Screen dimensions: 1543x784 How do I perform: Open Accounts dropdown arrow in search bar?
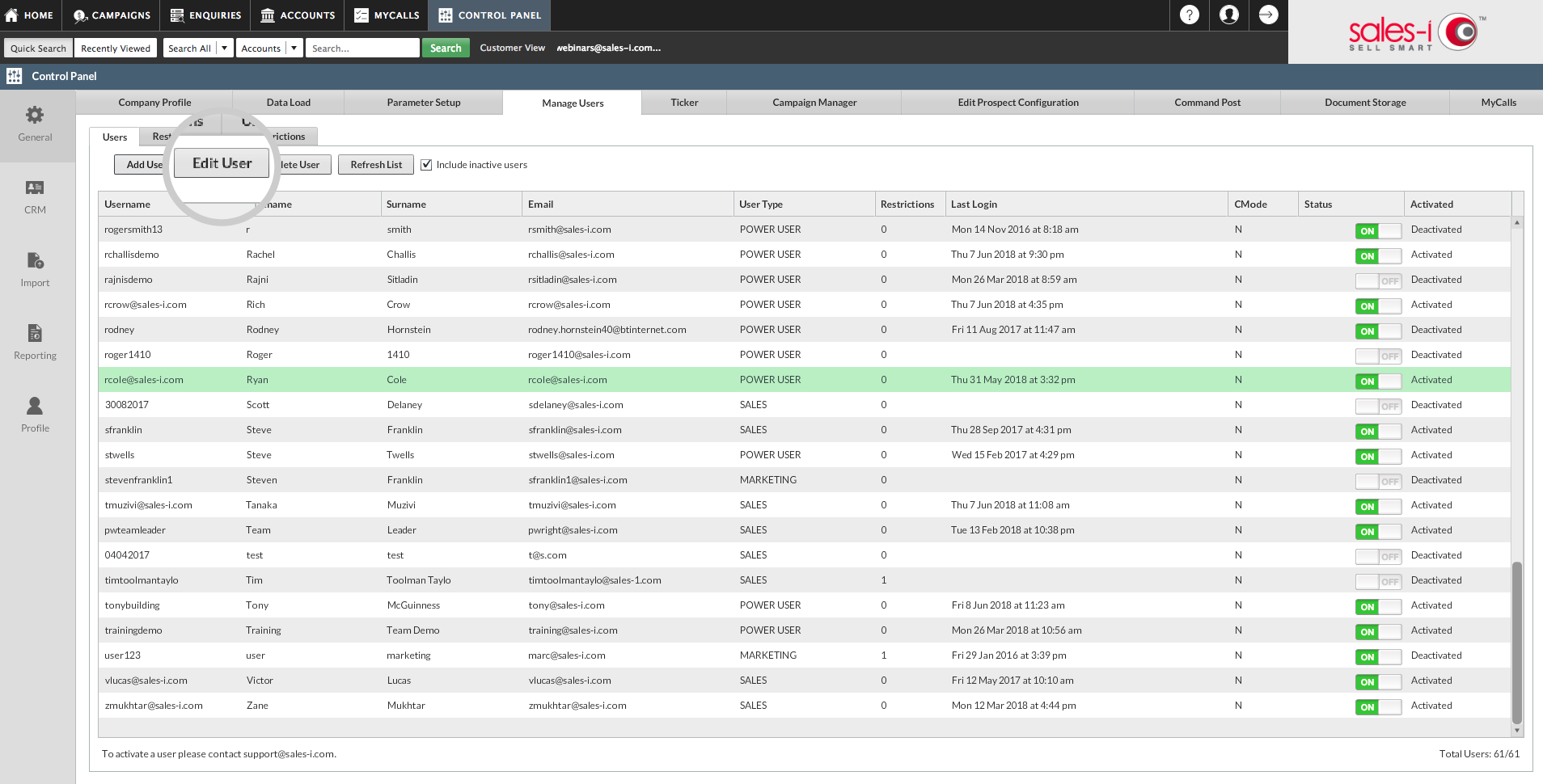[x=294, y=48]
